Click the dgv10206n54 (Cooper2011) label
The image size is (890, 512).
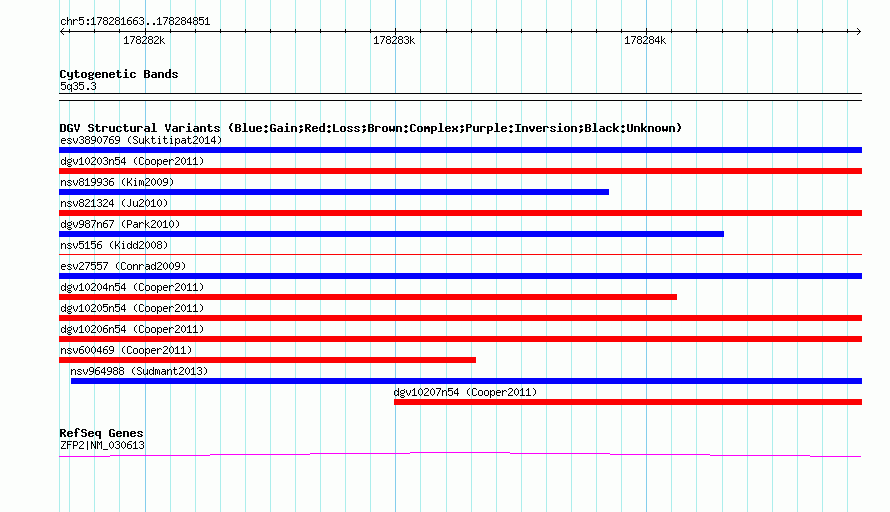tap(132, 329)
